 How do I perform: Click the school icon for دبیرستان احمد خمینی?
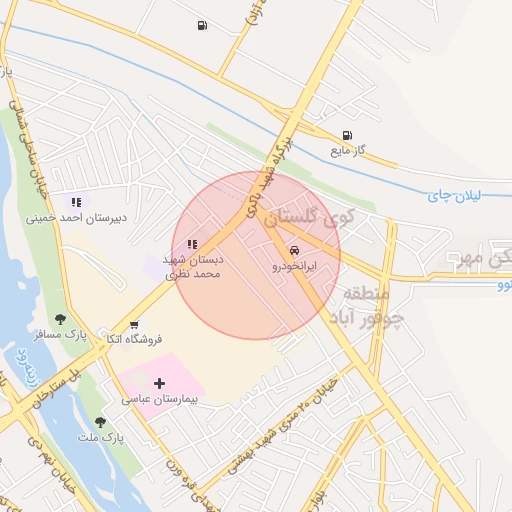[77, 202]
